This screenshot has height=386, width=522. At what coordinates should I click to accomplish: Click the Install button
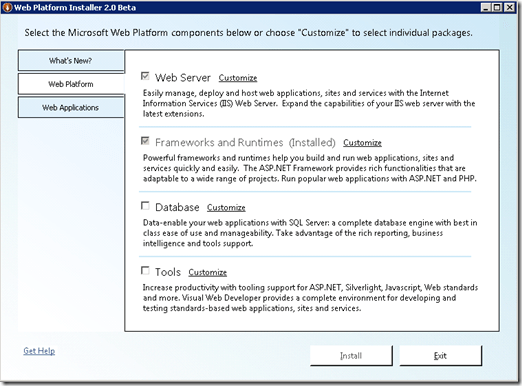point(351,356)
